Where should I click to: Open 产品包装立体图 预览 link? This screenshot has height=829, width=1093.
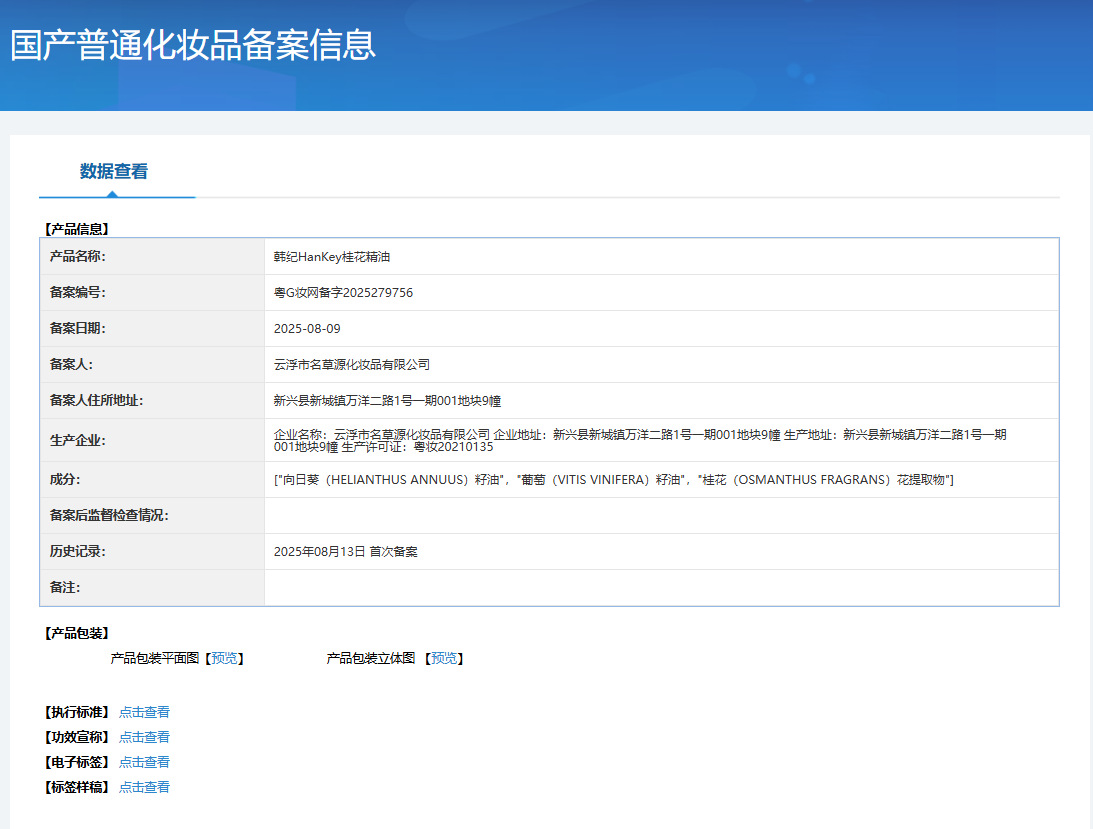(444, 658)
